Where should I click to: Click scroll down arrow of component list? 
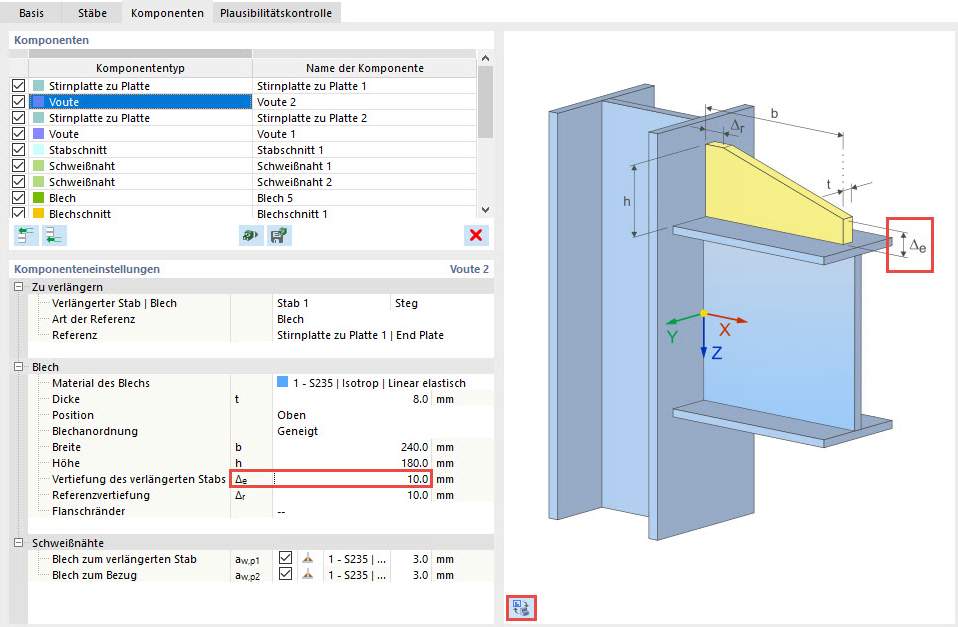[x=486, y=210]
